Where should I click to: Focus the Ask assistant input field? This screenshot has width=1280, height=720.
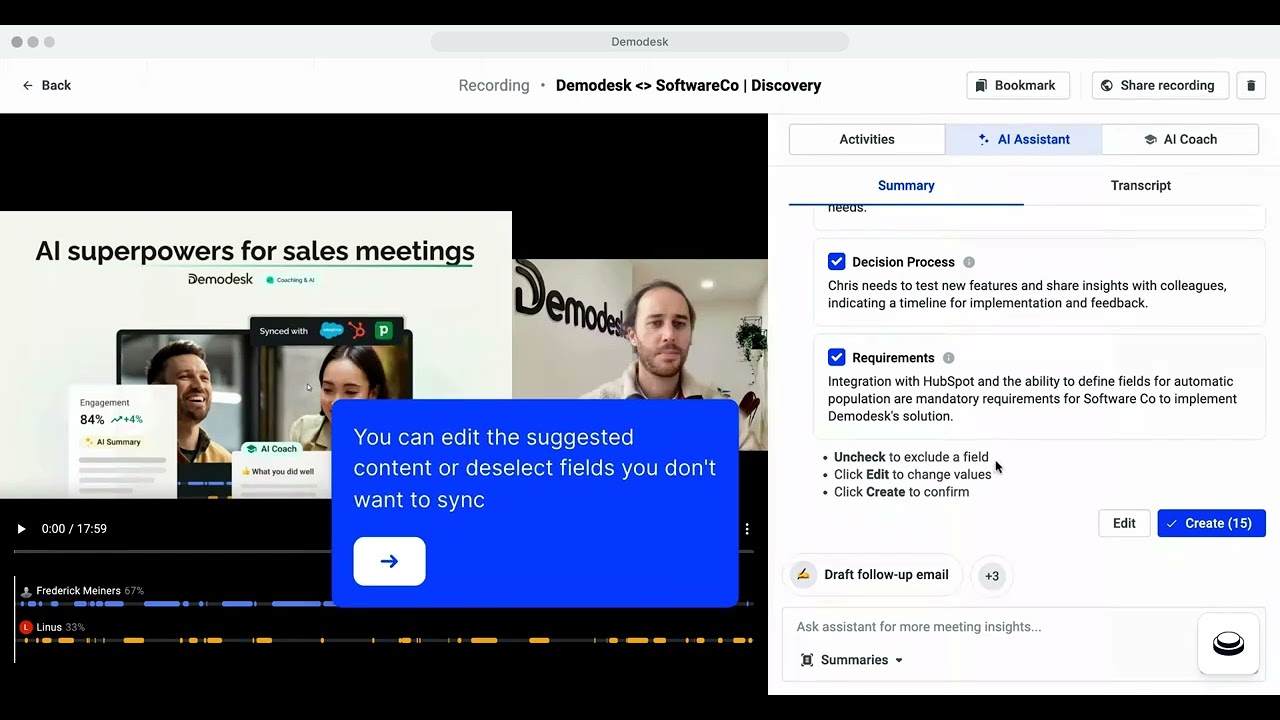pos(990,627)
